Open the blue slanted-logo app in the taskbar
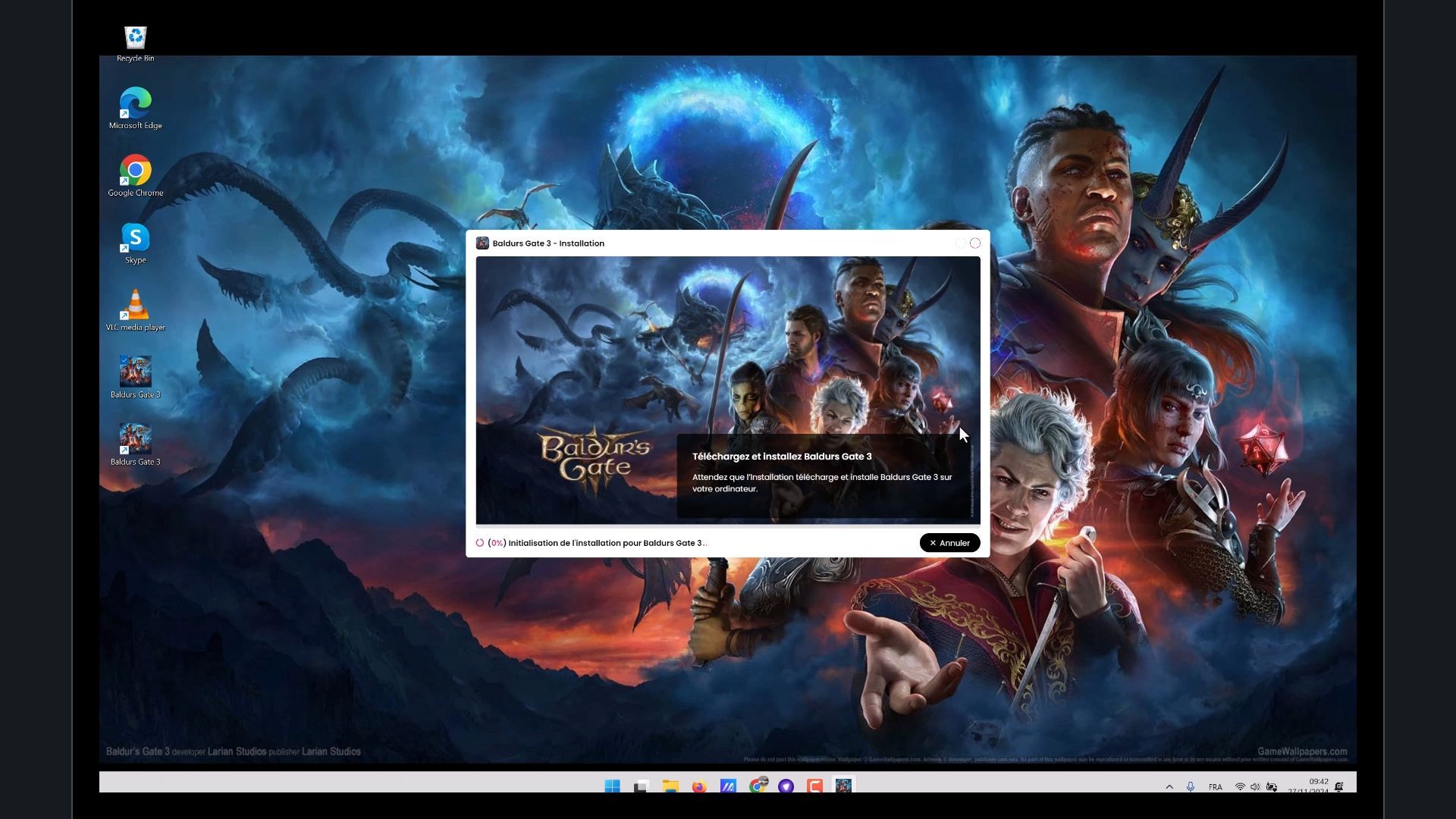1456x819 pixels. point(728,786)
